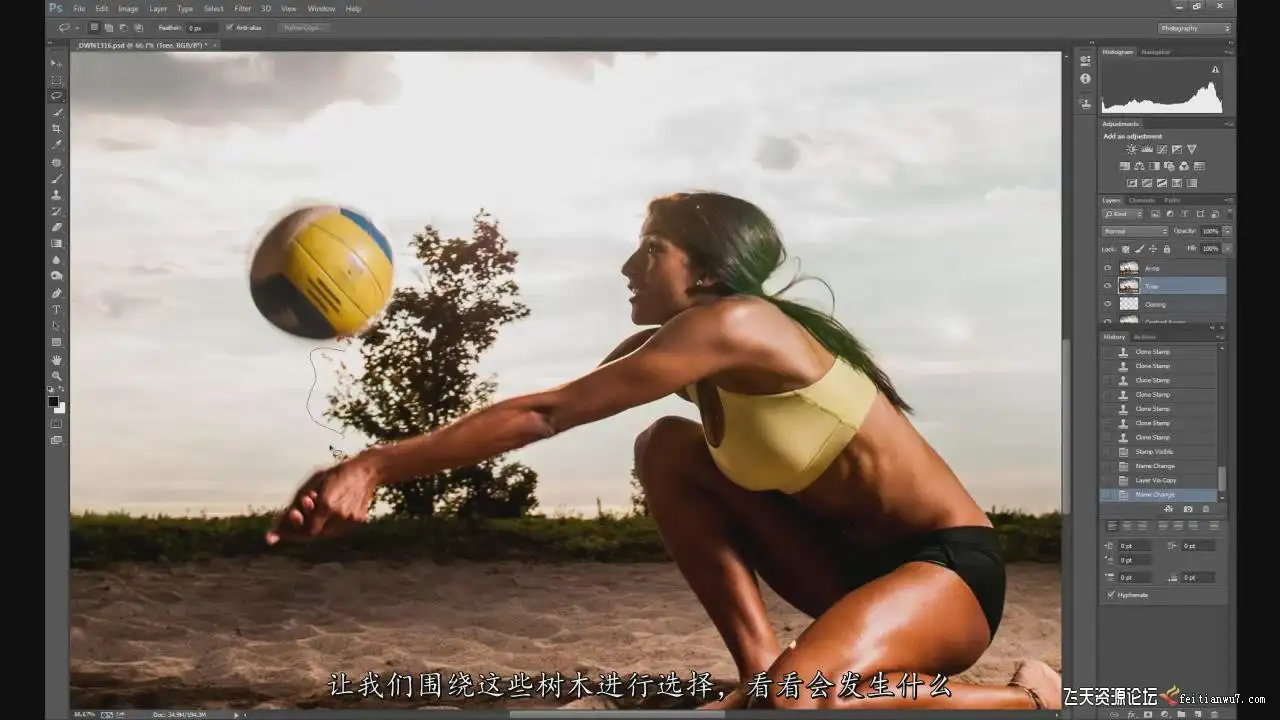The height and width of the screenshot is (720, 1280).
Task: Select the Lasso tool in the toolbox
Action: coord(57,96)
